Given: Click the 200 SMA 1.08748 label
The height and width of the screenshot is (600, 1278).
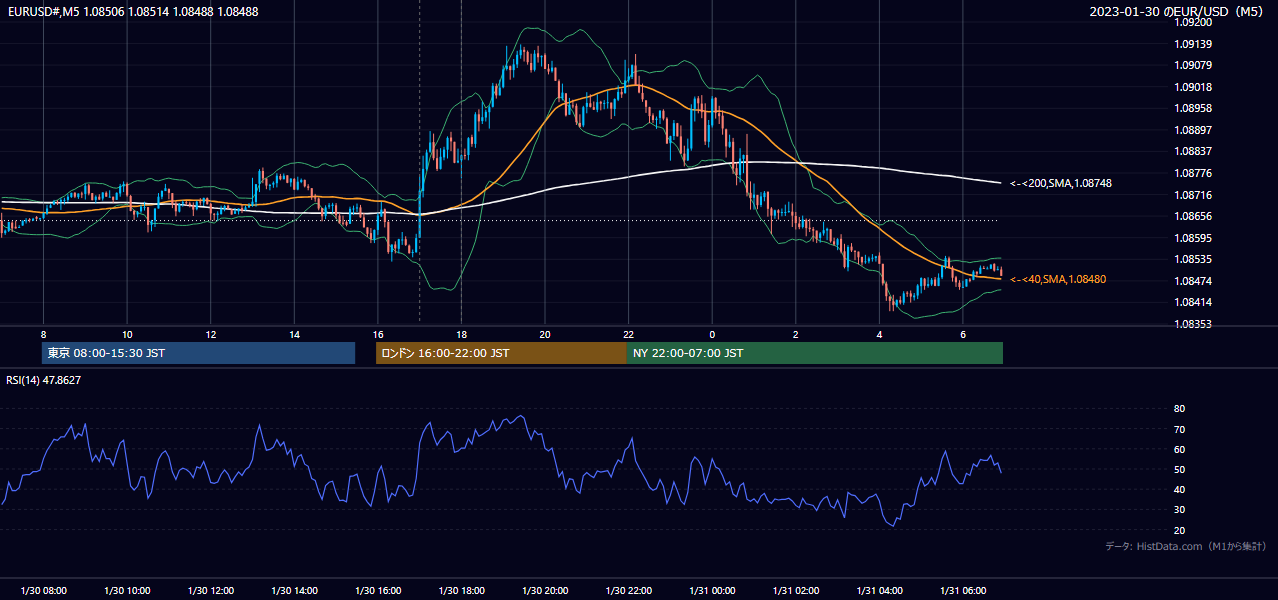Looking at the screenshot, I should (x=1061, y=183).
